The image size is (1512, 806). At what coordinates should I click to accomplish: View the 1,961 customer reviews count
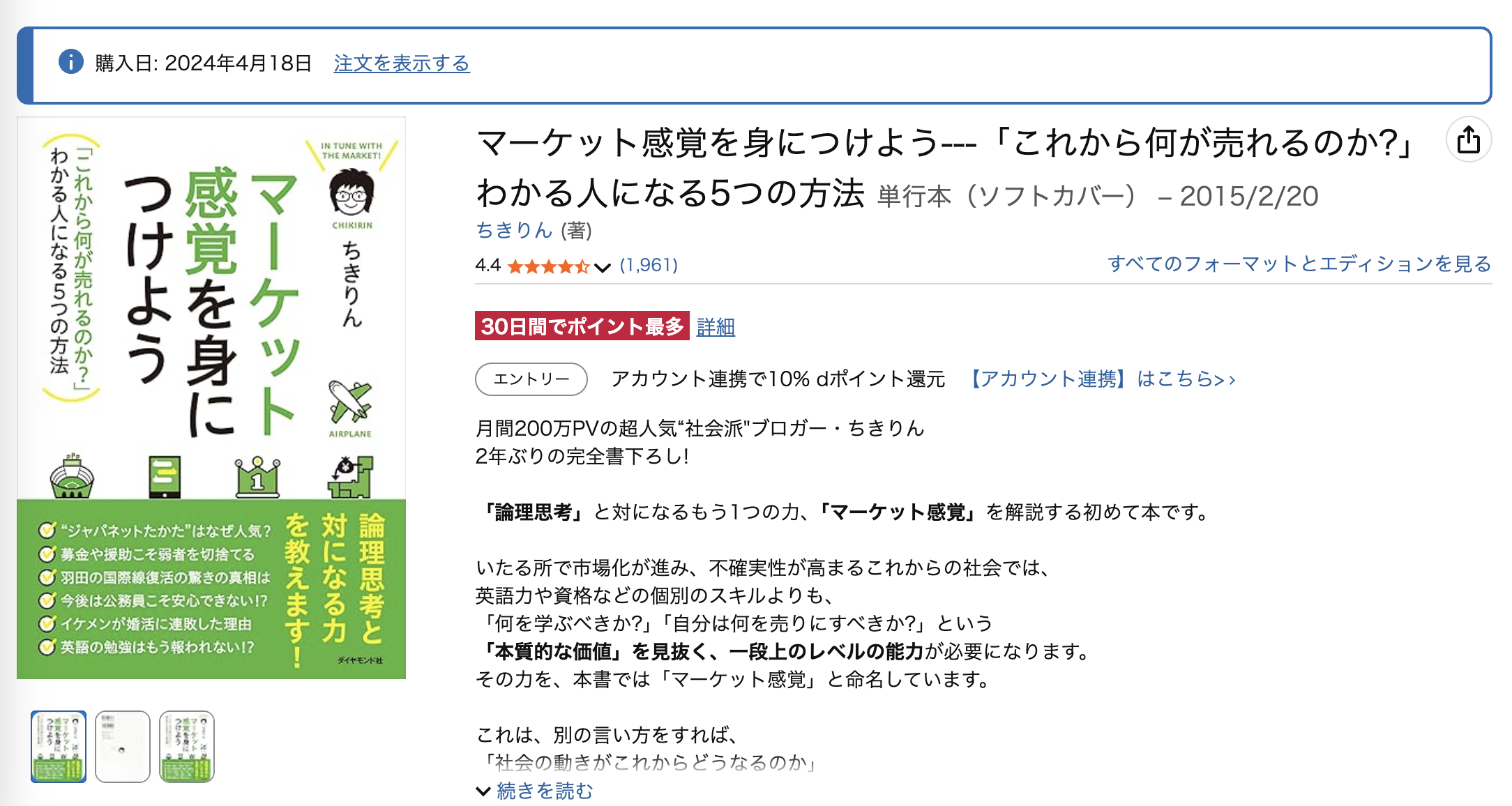[649, 266]
